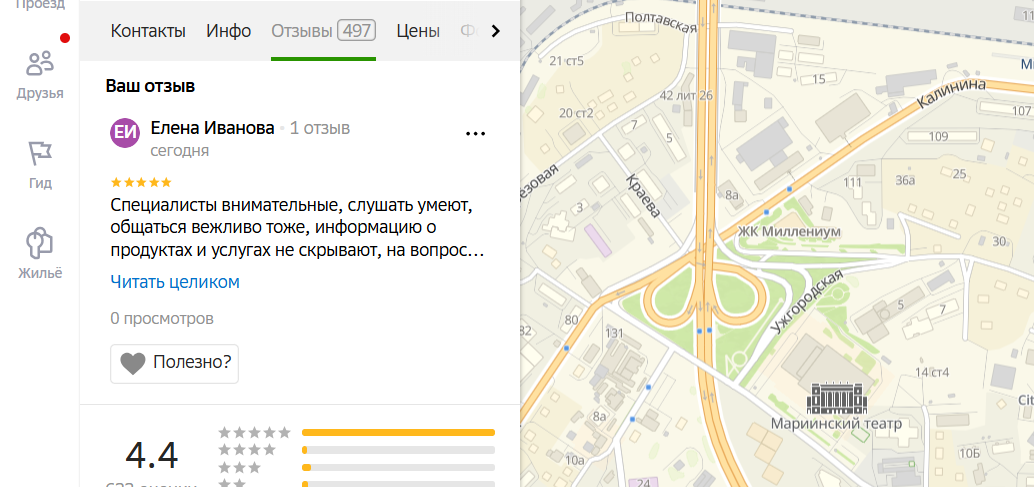Viewport: 1034px width, 487px height.
Task: Click building number 109 on map
Action: [938, 136]
